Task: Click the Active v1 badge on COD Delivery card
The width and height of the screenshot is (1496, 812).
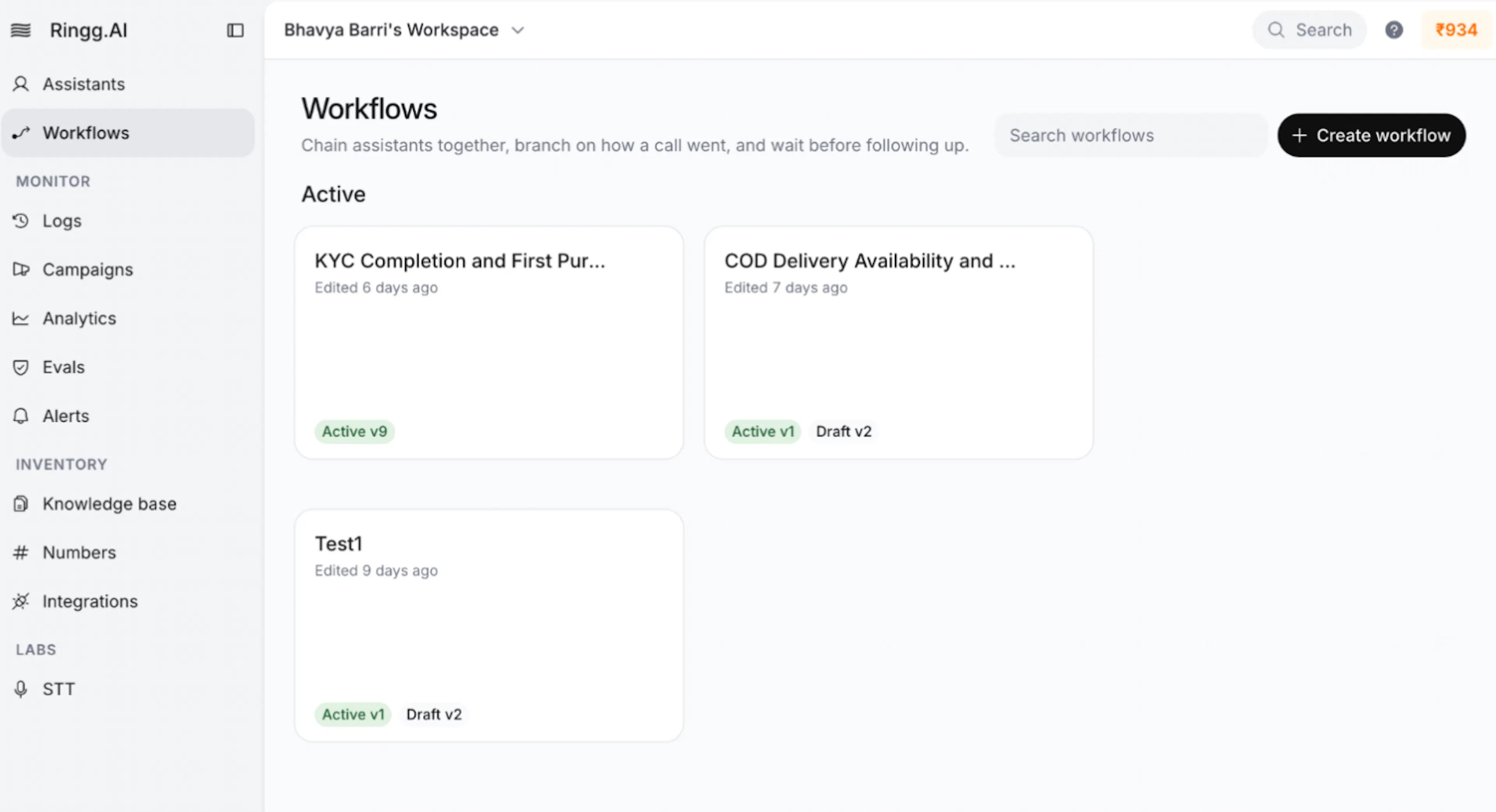Action: (x=762, y=431)
